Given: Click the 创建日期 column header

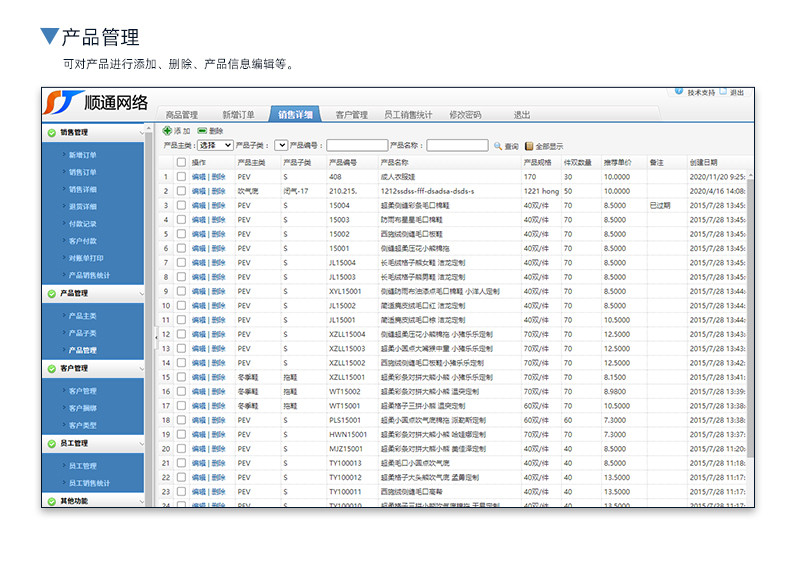Looking at the screenshot, I should click(704, 163).
